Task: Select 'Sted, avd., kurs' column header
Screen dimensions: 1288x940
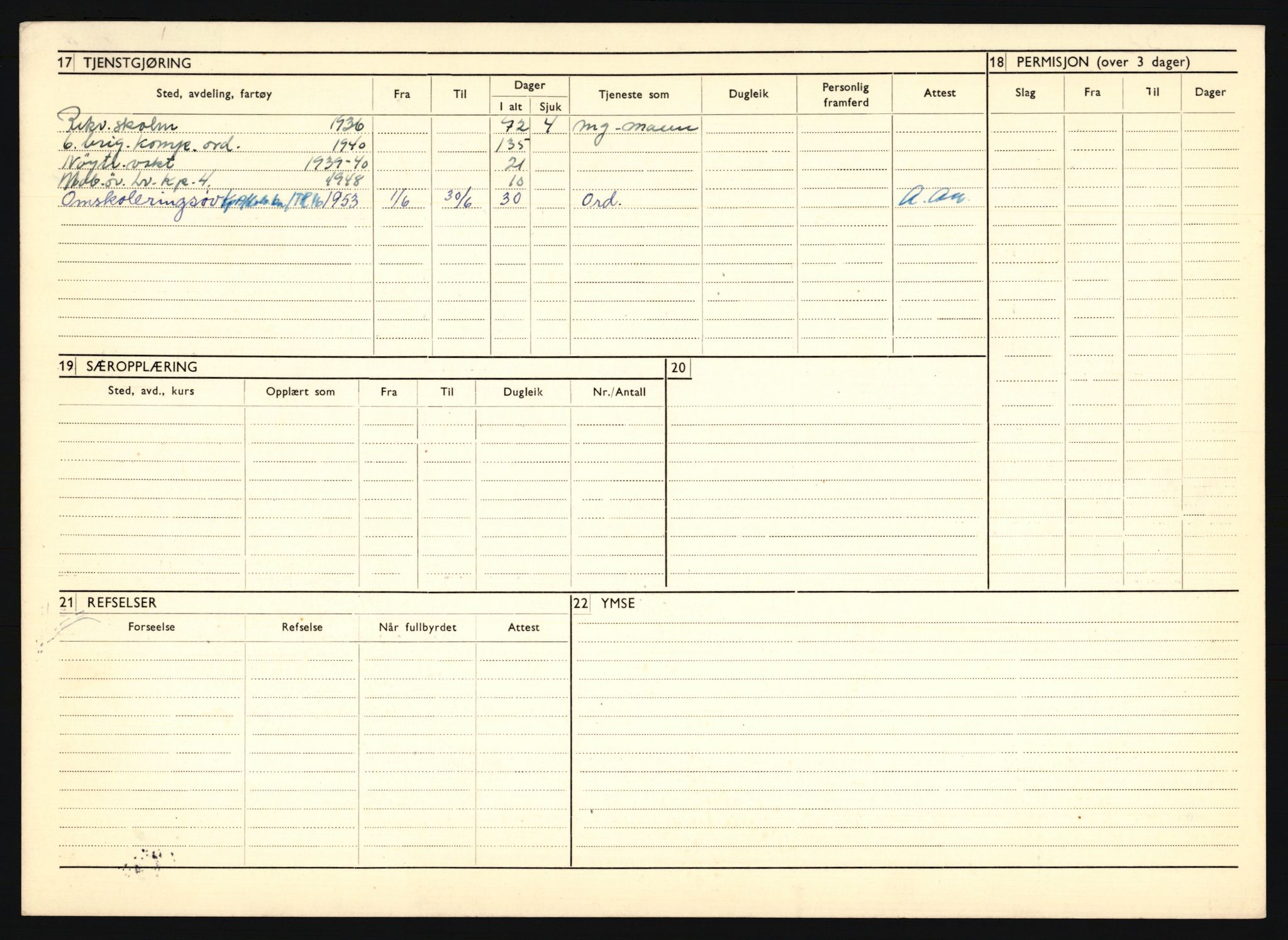Action: pos(151,391)
